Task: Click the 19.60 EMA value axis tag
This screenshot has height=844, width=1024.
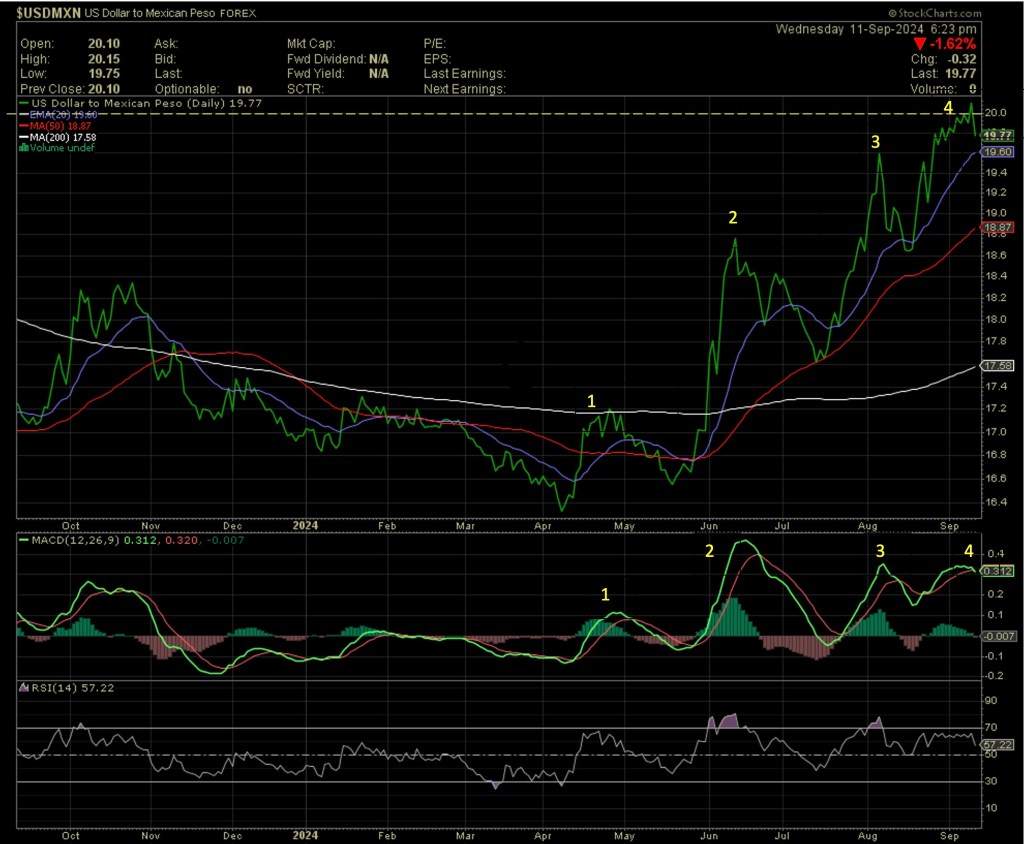Action: 999,151
